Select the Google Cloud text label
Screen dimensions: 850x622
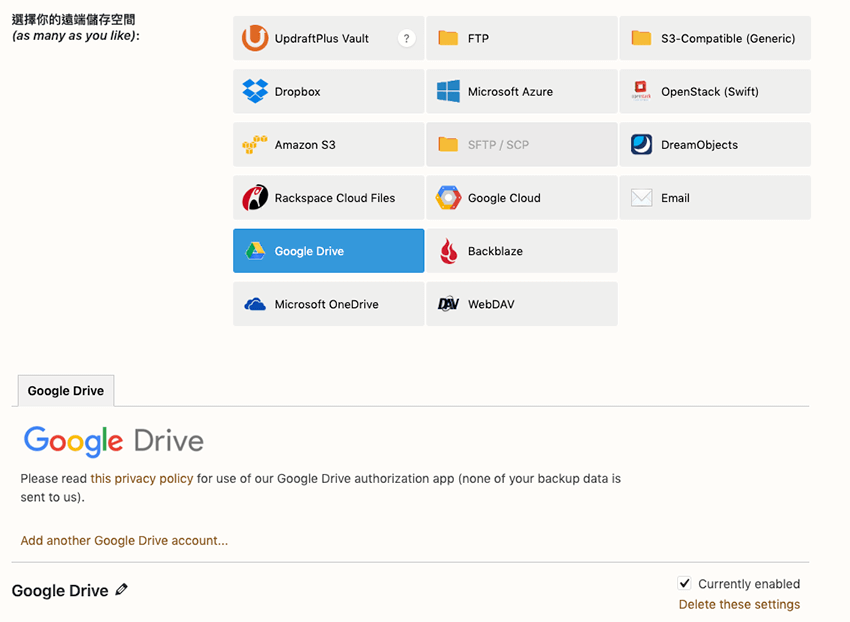tap(504, 198)
